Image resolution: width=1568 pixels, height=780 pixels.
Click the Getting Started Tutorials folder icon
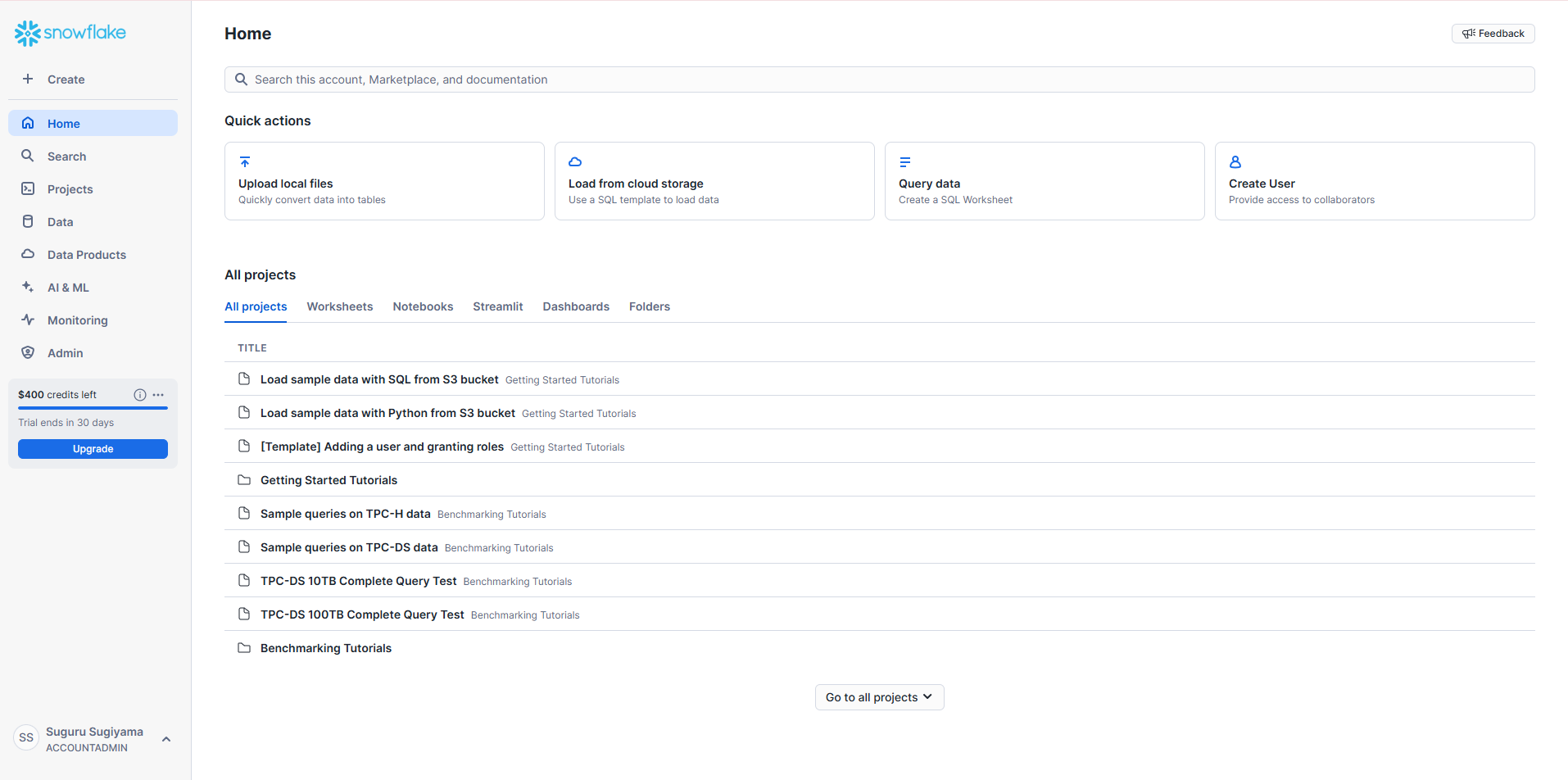pyautogui.click(x=244, y=480)
